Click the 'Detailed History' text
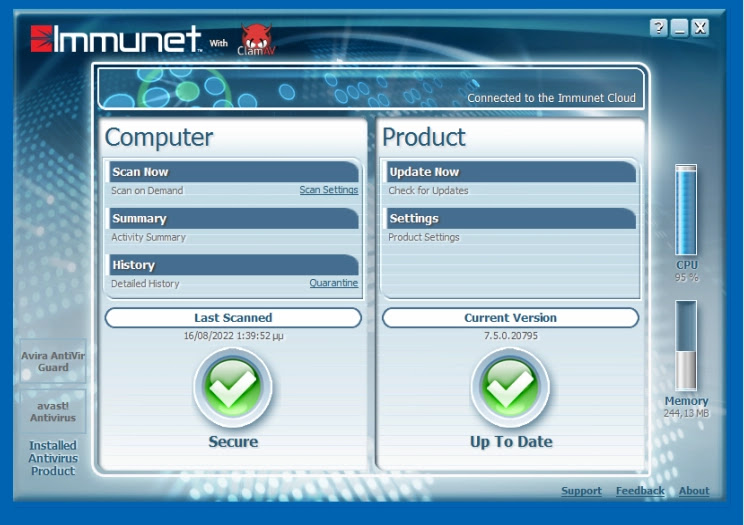 coord(145,283)
